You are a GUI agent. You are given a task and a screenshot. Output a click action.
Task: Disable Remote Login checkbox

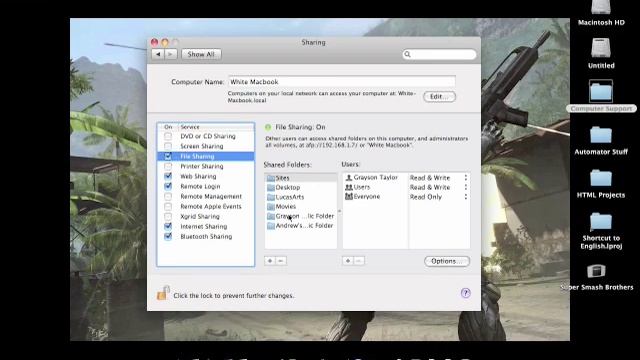pyautogui.click(x=168, y=186)
